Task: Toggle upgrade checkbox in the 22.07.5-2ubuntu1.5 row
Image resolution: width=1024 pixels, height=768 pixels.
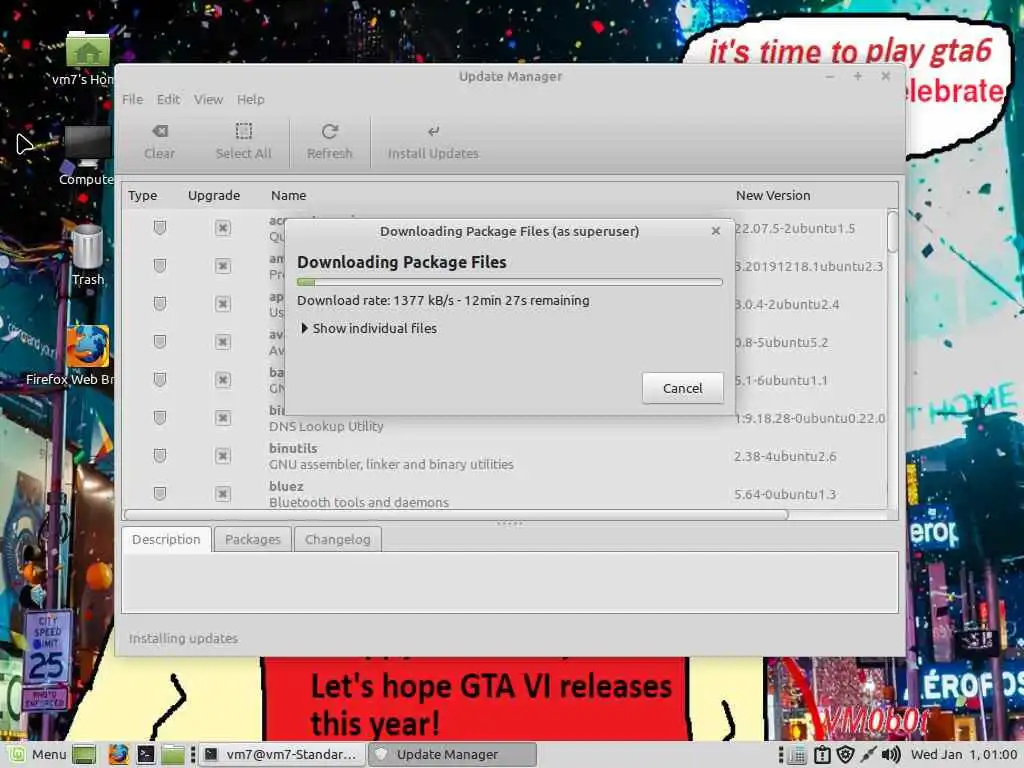Action: [223, 228]
